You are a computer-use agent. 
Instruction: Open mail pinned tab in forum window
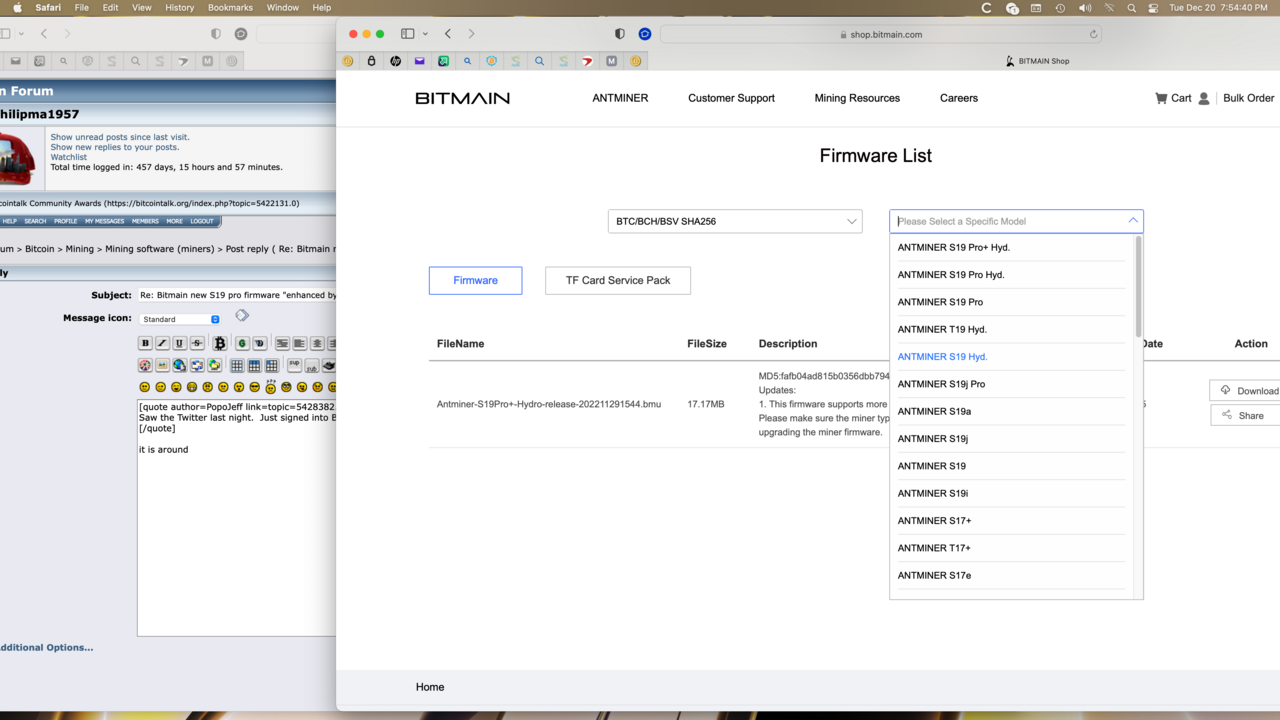pyautogui.click(x=15, y=61)
